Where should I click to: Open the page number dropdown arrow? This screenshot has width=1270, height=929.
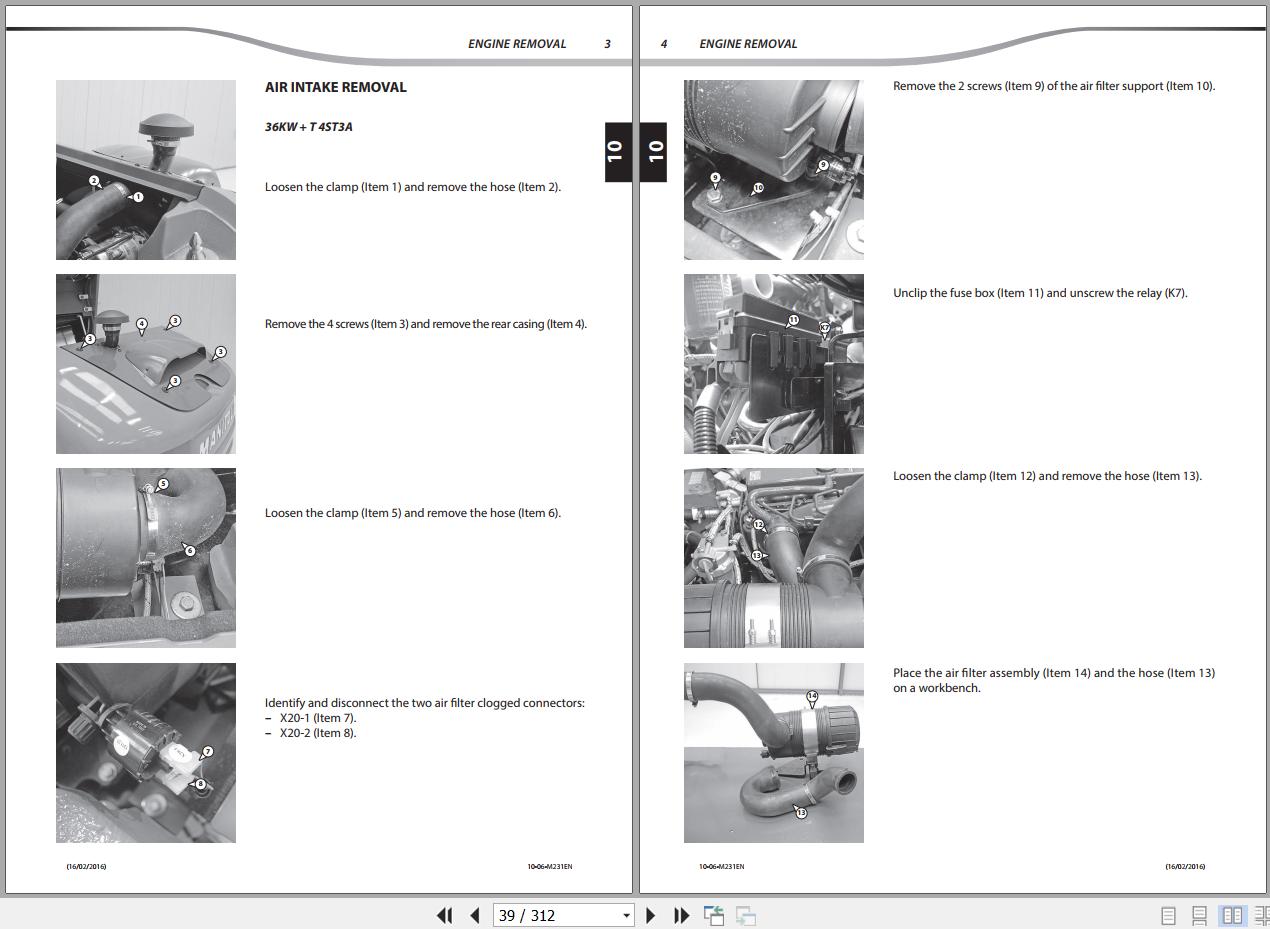(627, 915)
